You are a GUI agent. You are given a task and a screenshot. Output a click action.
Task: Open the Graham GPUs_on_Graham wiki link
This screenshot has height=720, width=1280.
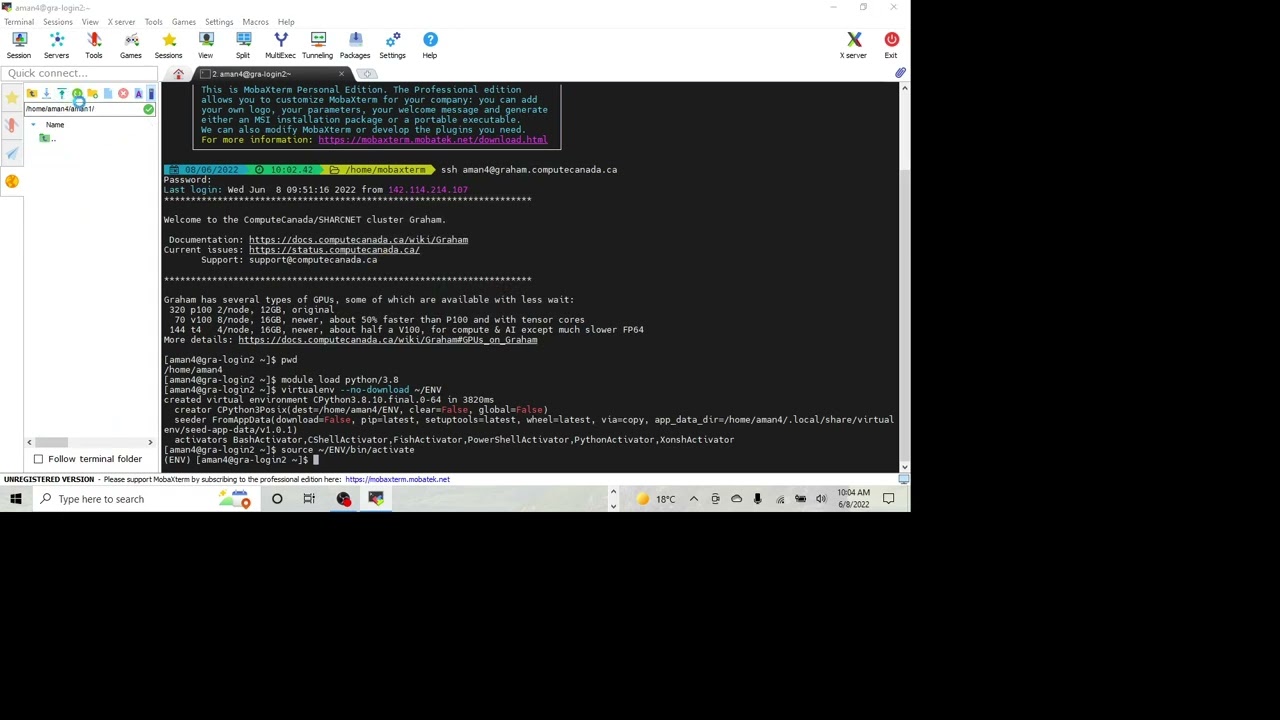387,340
